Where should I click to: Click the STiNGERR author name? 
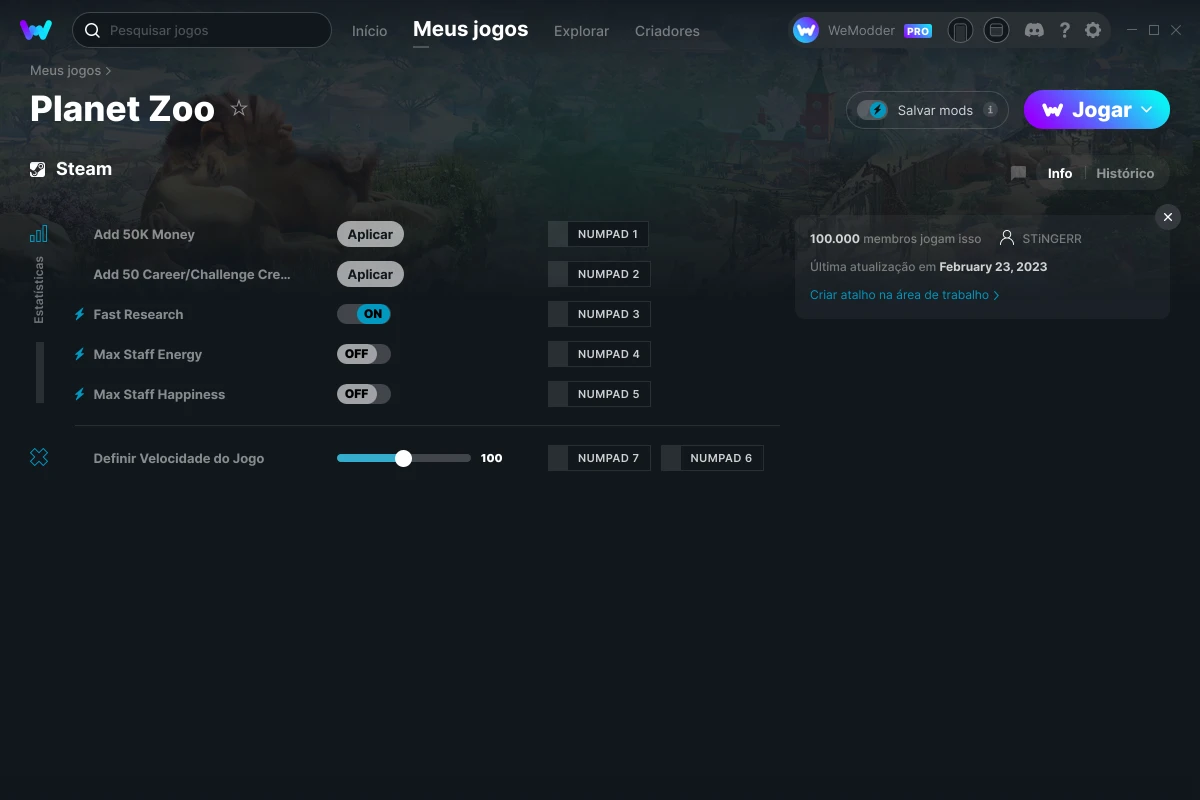(1052, 239)
